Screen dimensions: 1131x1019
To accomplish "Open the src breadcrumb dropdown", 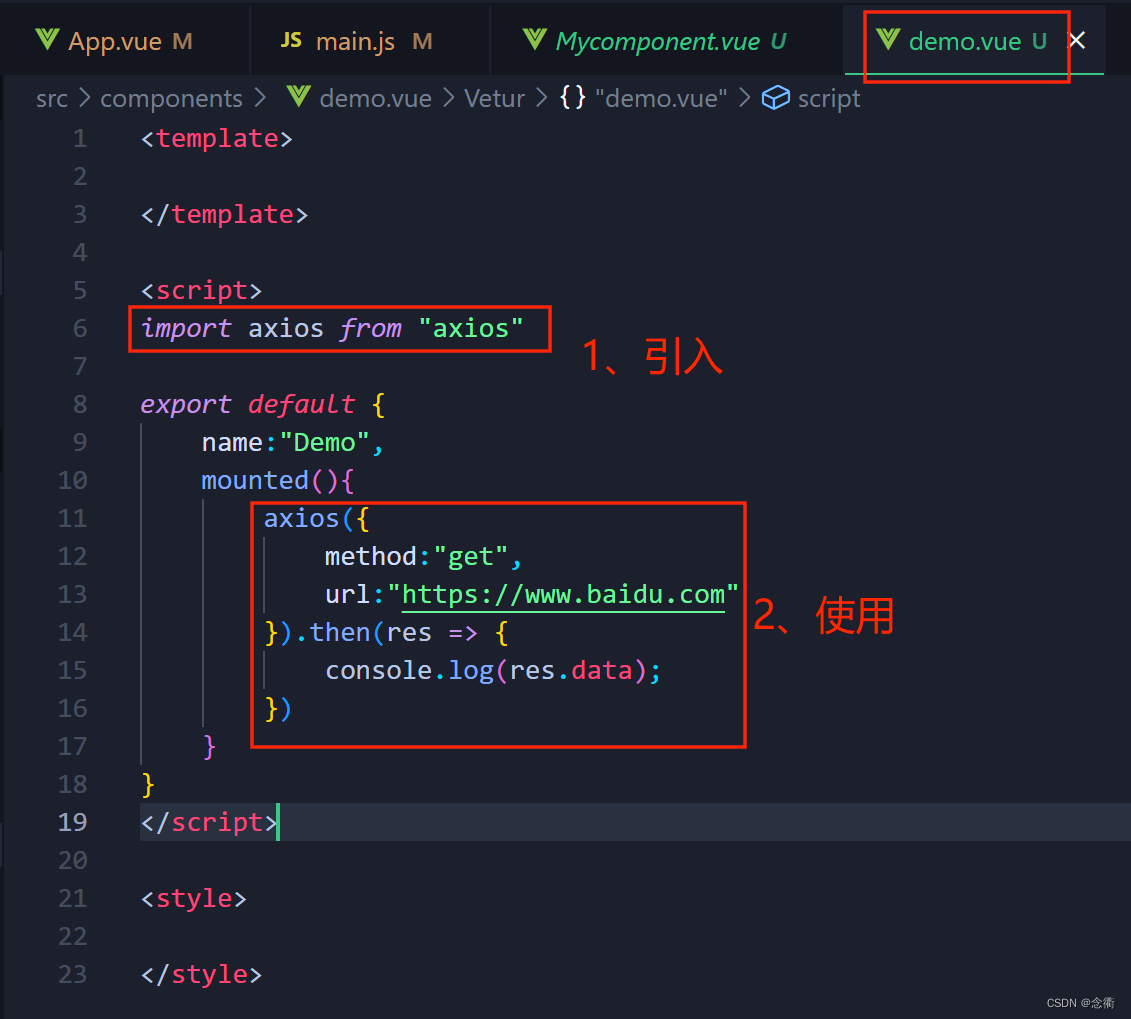I will pos(51,98).
